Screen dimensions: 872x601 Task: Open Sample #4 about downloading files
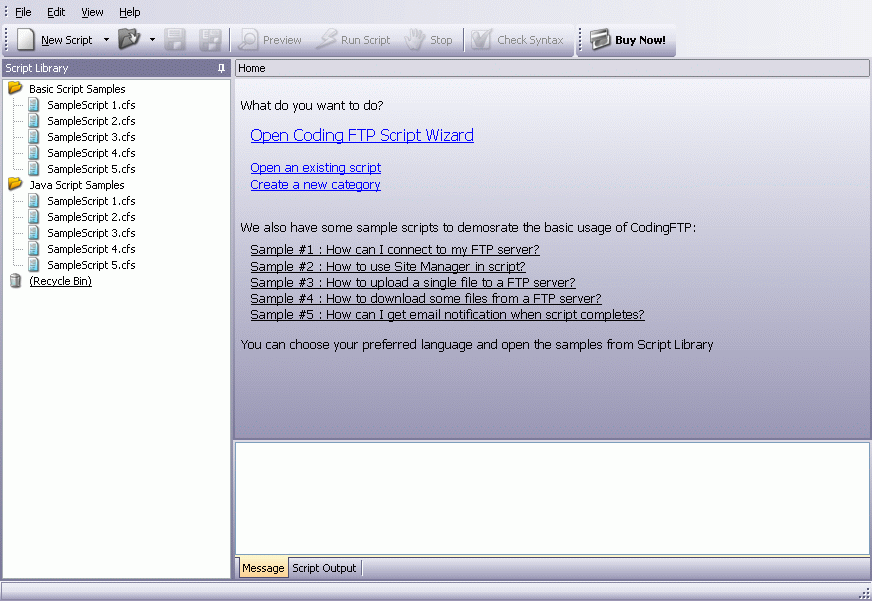pos(425,298)
